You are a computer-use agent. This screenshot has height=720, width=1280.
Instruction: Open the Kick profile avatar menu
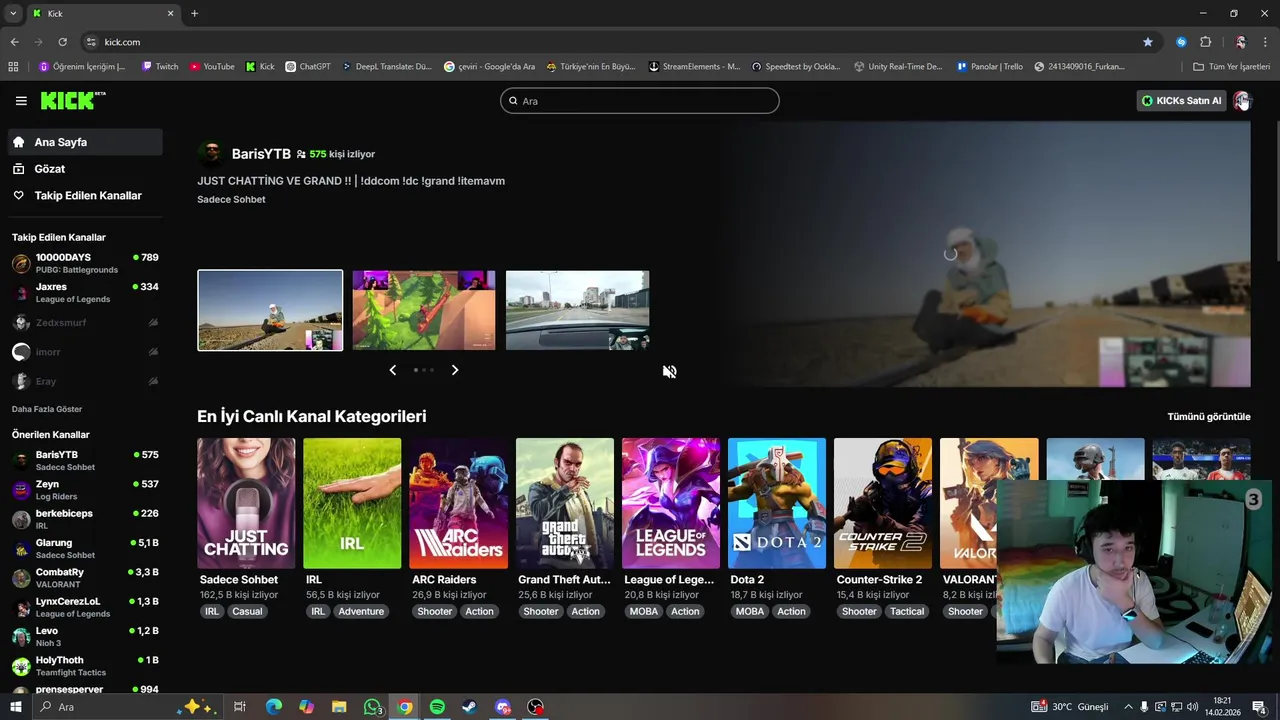1241,101
